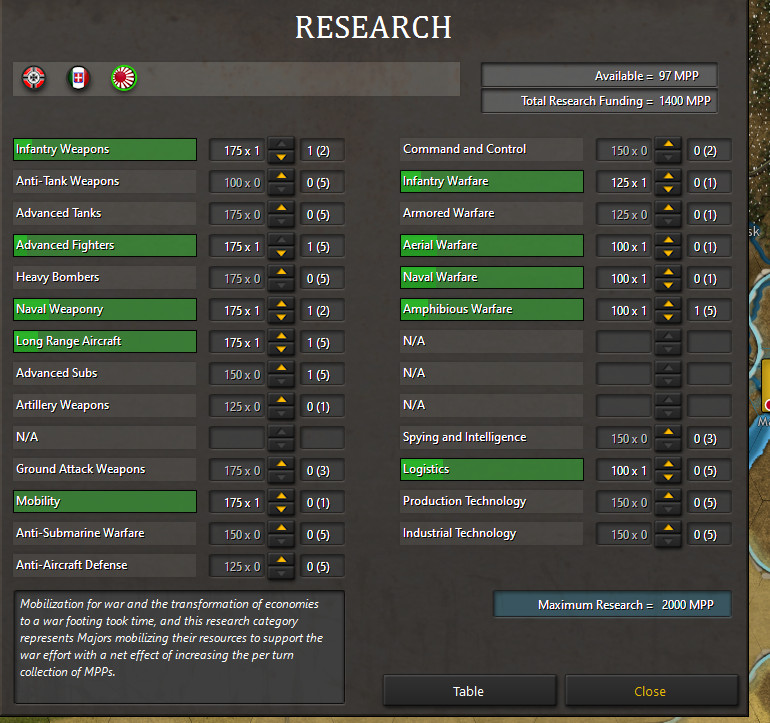Open the Table view button
770x723 pixels.
tap(469, 691)
